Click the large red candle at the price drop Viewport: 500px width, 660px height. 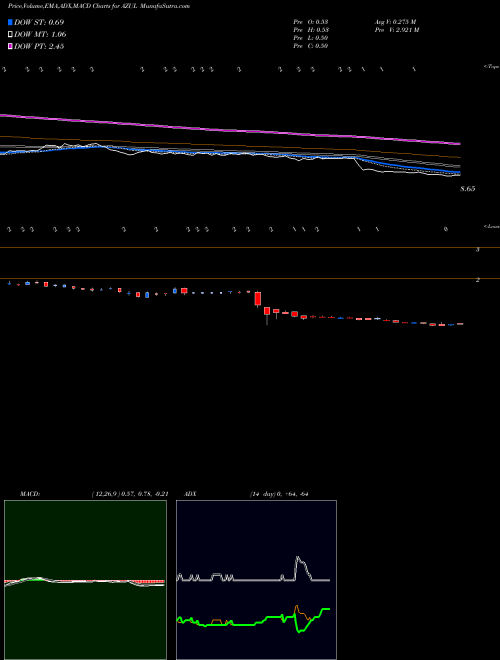tap(258, 299)
